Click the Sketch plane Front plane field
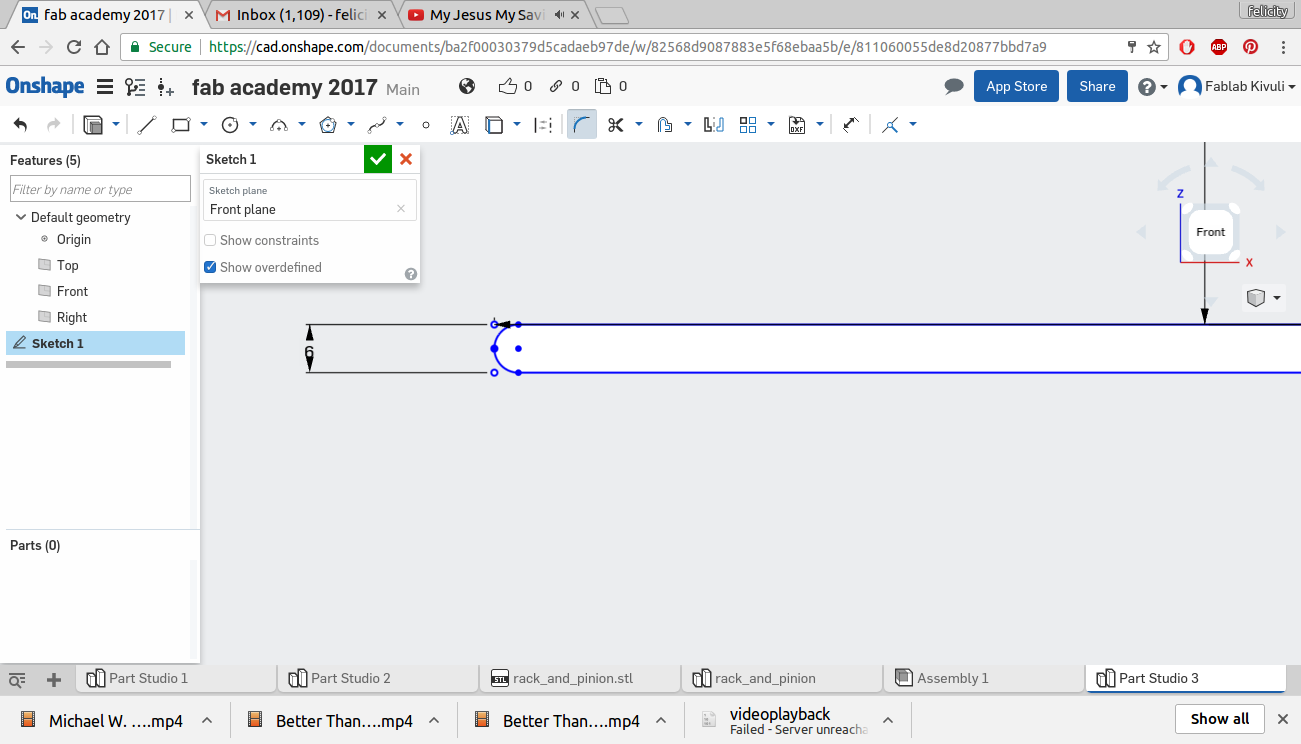This screenshot has width=1301, height=744. 310,200
